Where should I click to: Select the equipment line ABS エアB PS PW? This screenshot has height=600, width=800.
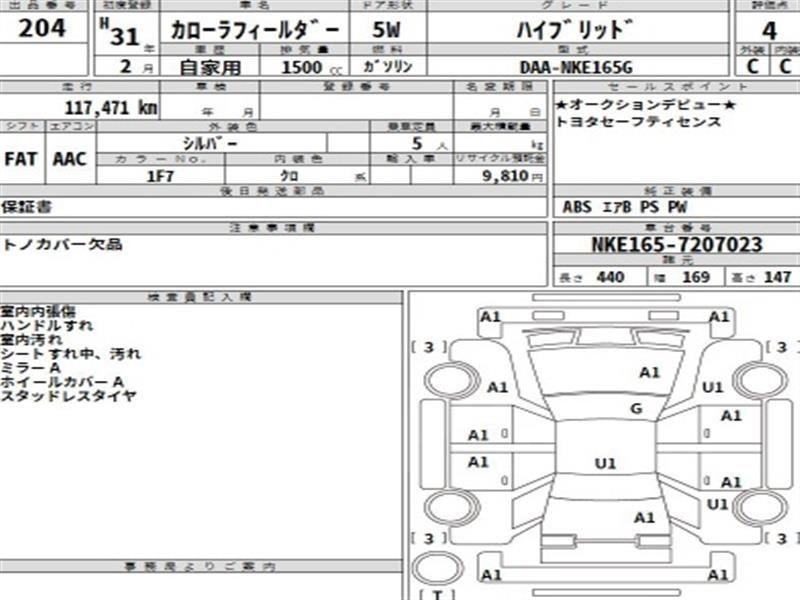pos(624,207)
